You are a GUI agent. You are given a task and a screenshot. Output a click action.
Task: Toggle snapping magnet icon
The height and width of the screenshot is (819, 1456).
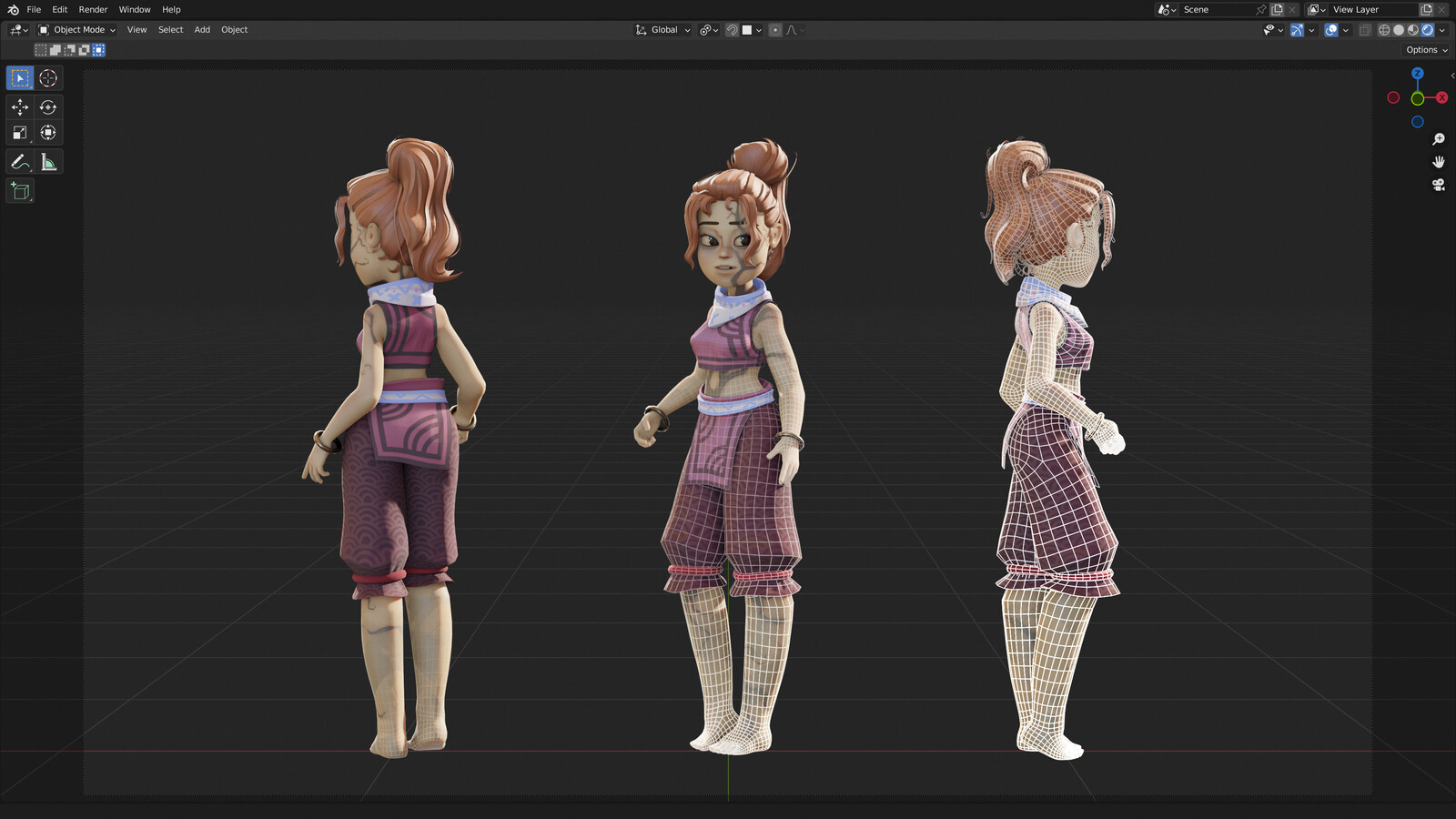(x=732, y=30)
